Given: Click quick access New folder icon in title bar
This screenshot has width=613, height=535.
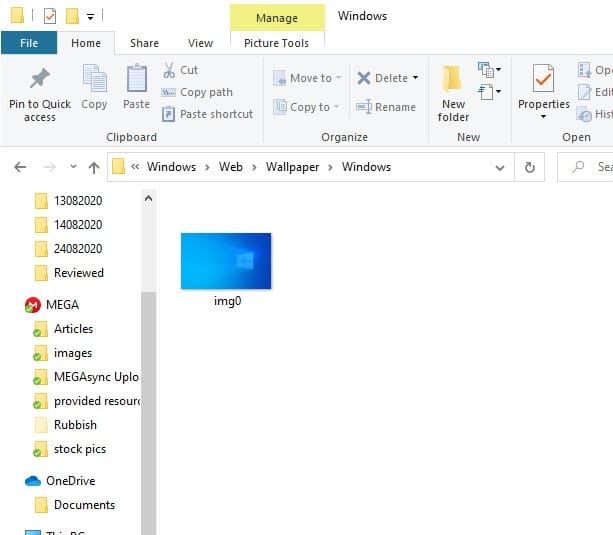Looking at the screenshot, I should (72, 16).
